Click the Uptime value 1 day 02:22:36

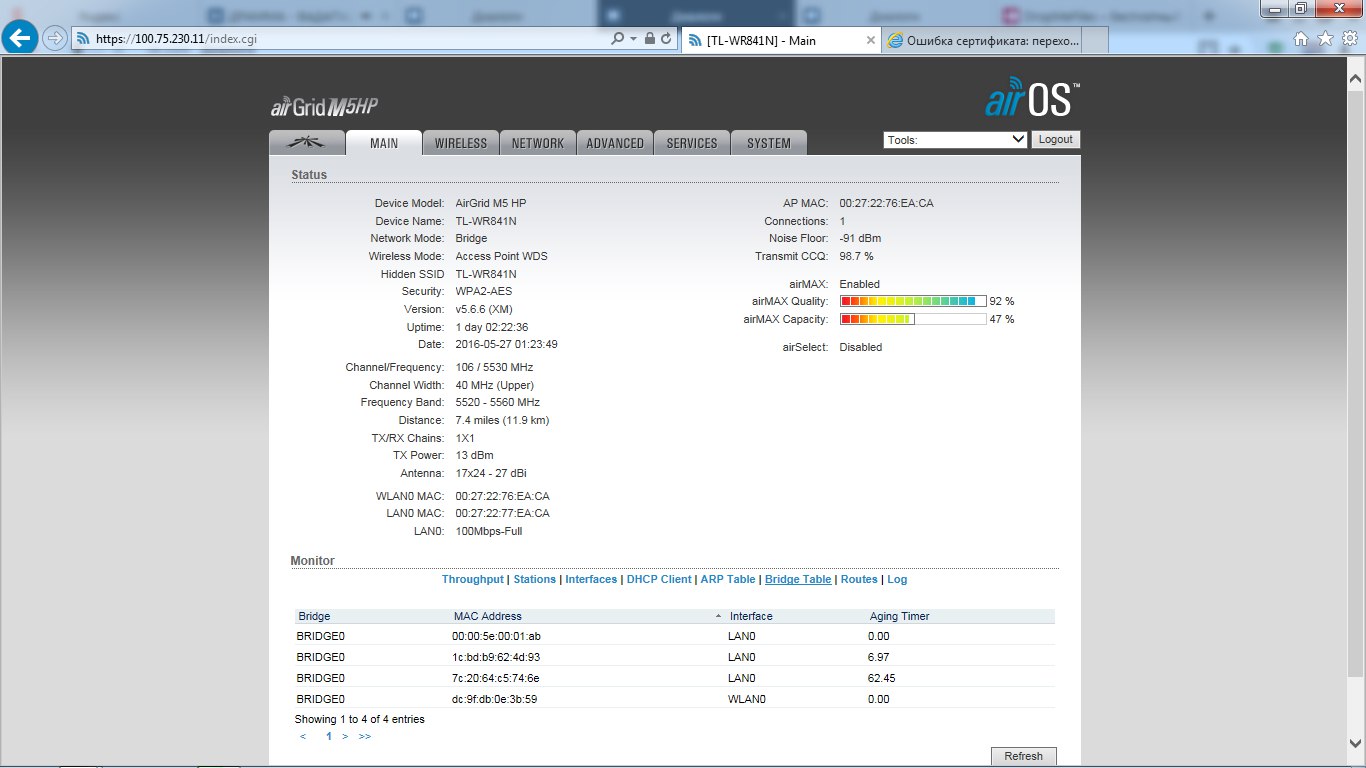491,327
